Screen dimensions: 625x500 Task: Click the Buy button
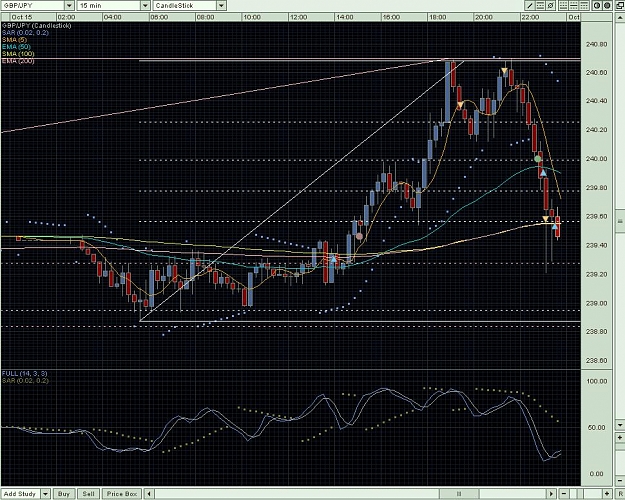coord(64,494)
